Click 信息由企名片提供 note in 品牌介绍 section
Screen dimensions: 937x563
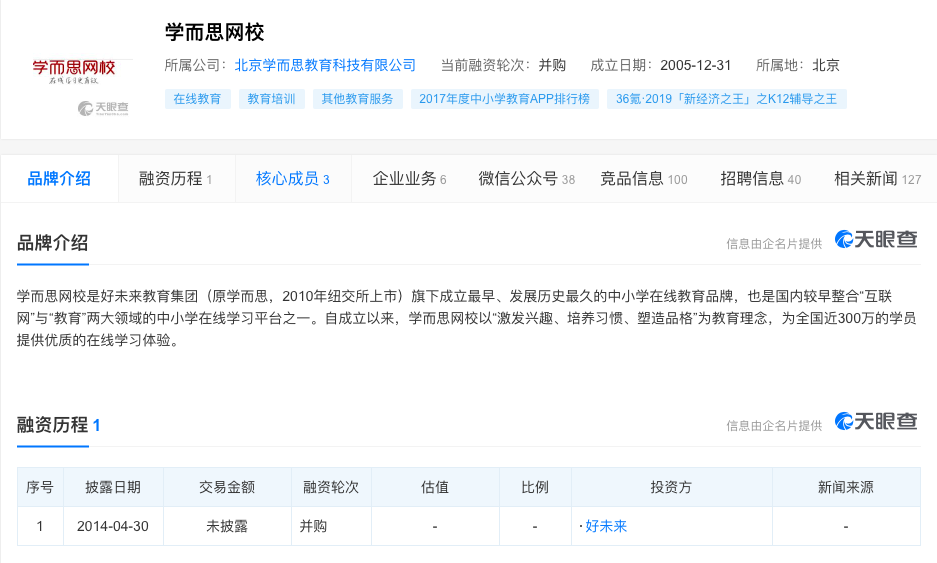click(774, 244)
